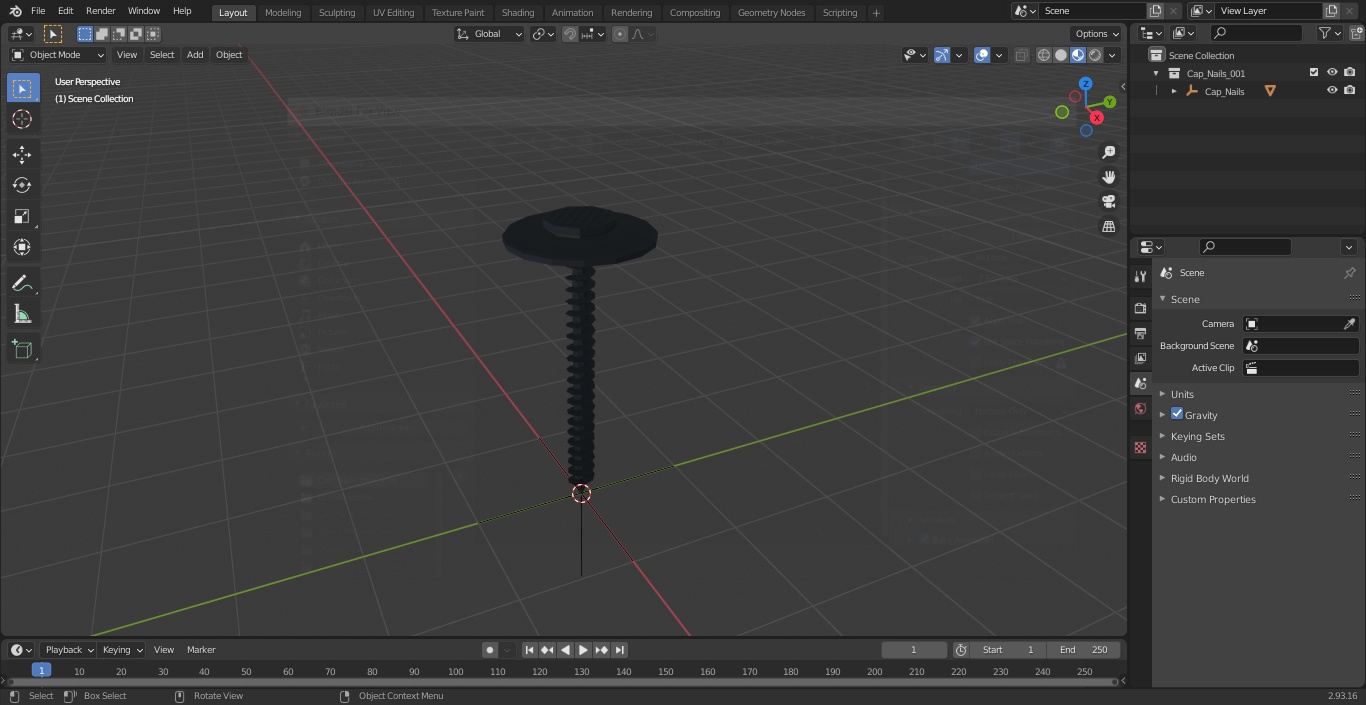Pick the Rotate tool
Viewport: 1366px width, 705px height.
coord(23,185)
